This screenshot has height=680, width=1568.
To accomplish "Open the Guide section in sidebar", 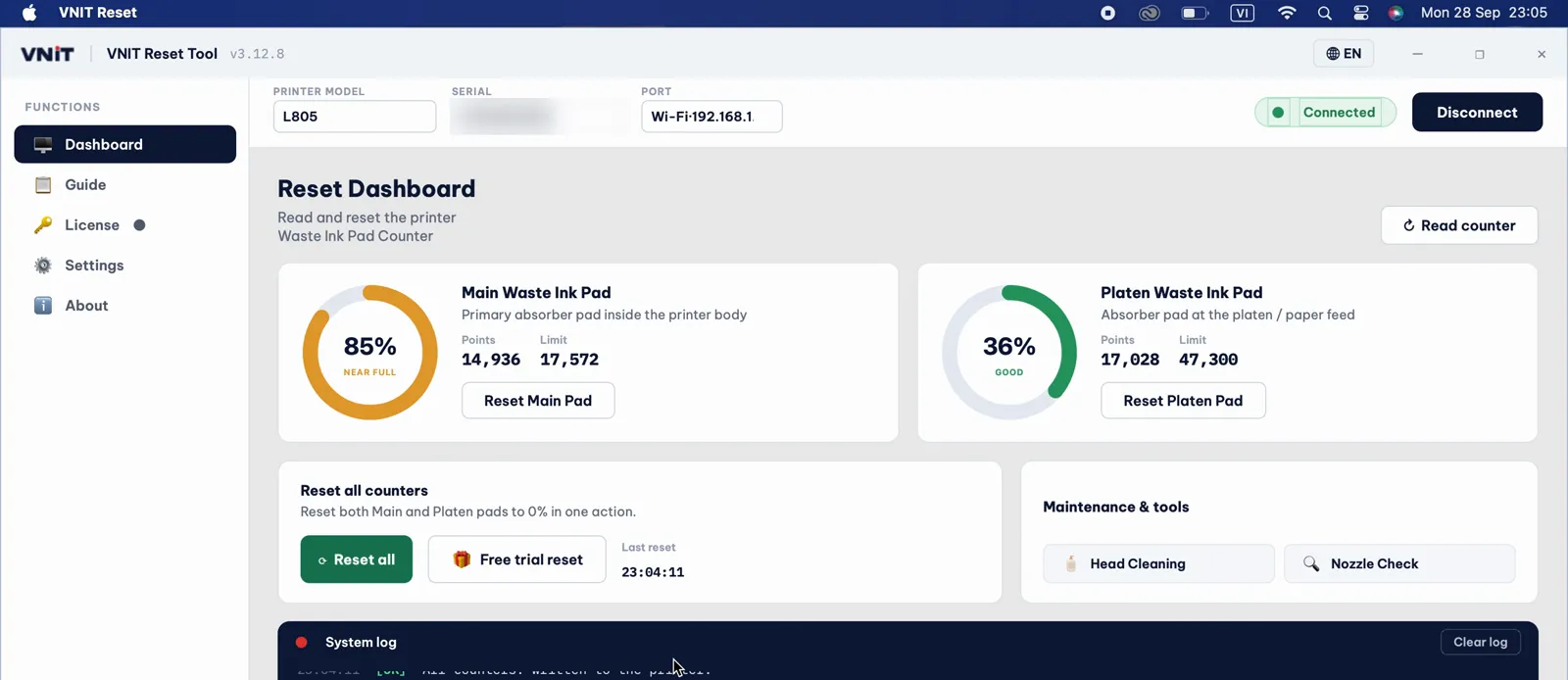I will 124,184.
